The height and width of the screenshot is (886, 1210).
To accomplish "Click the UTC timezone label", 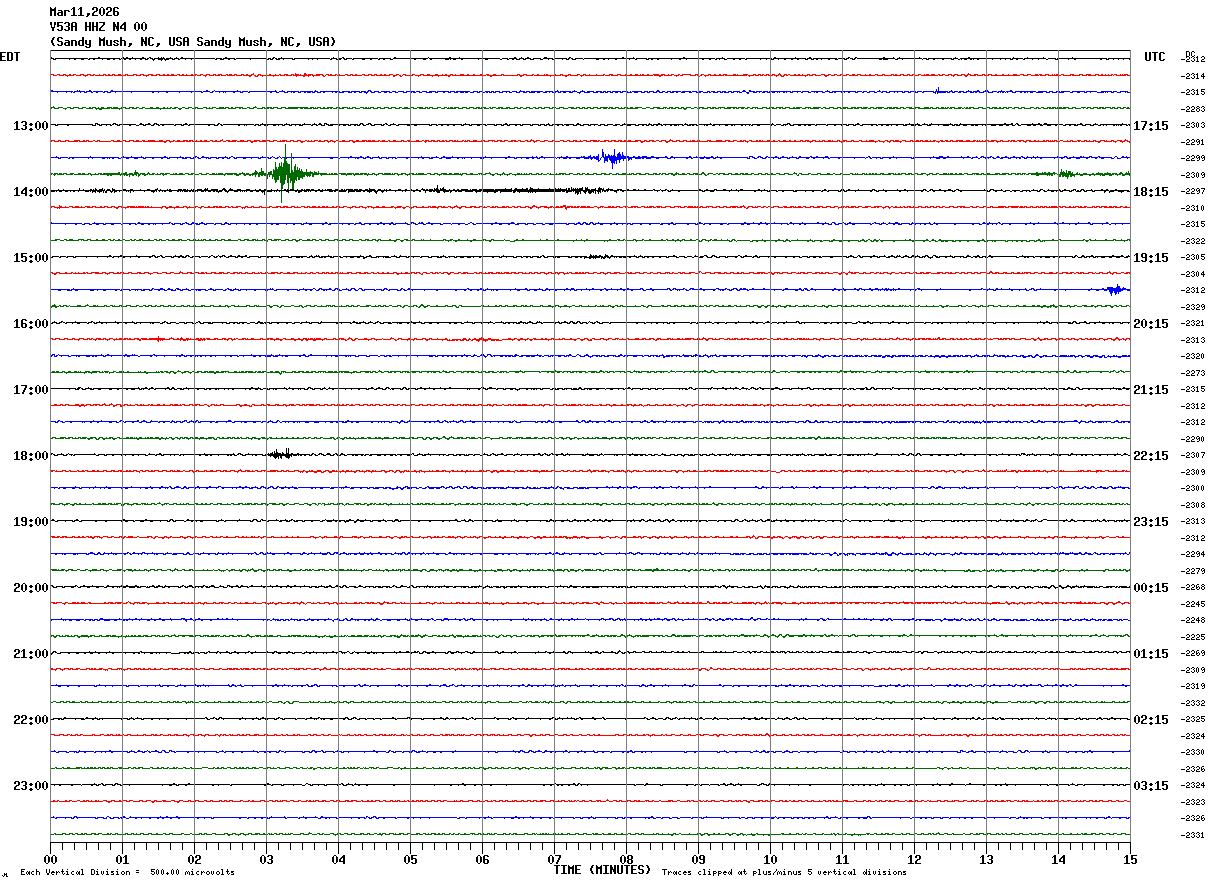I will coord(1155,57).
